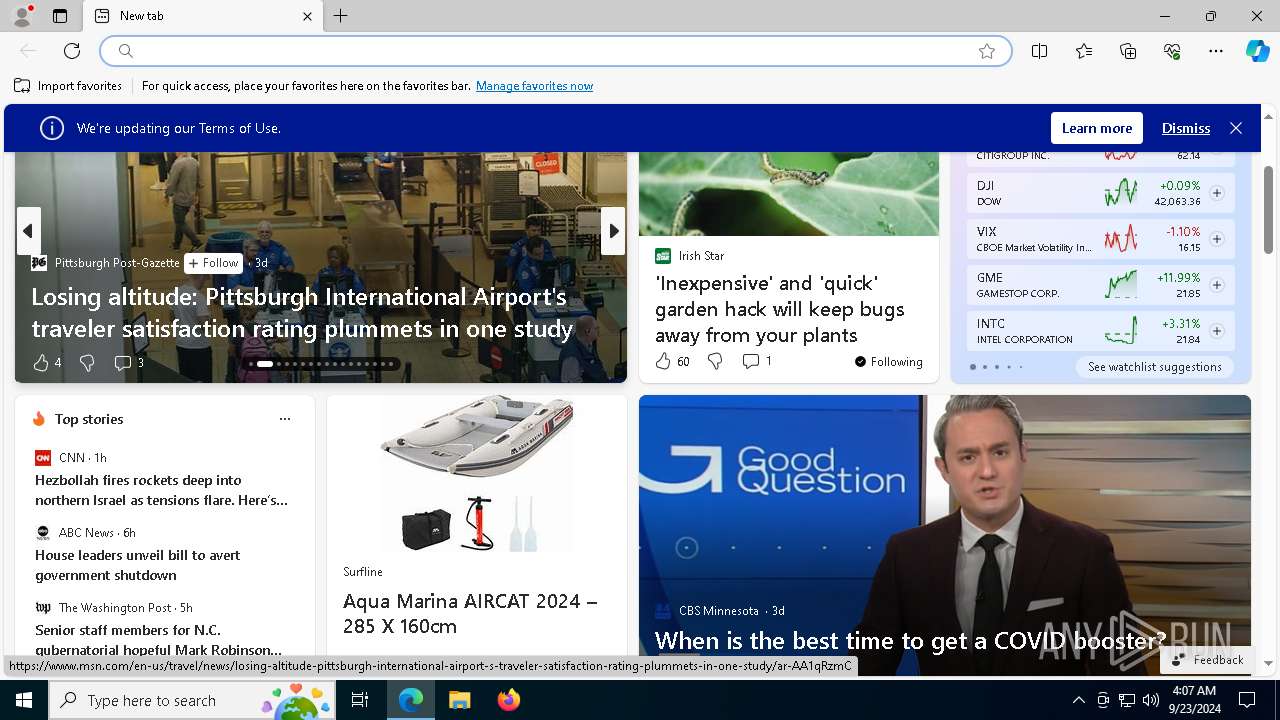This screenshot has width=1280, height=720.
Task: Dismiss the Terms of Use banner
Action: click(x=1186, y=128)
